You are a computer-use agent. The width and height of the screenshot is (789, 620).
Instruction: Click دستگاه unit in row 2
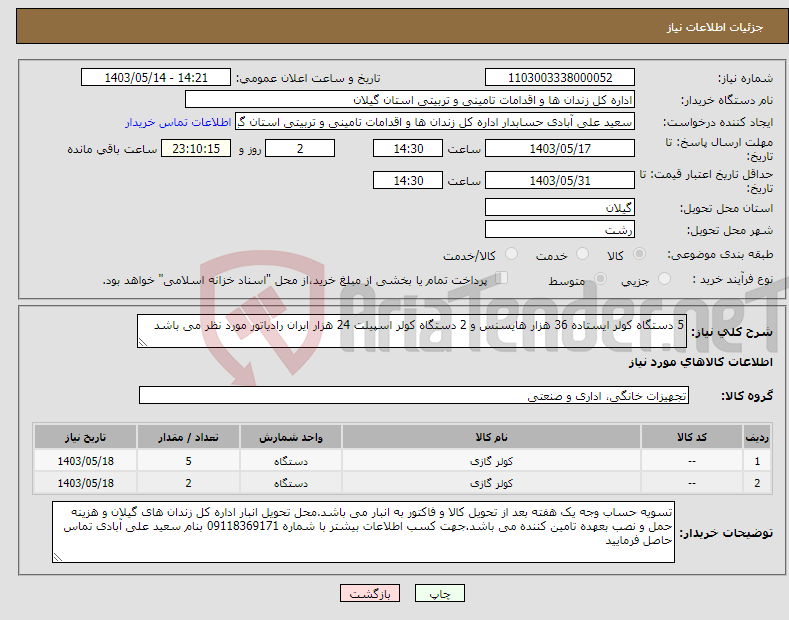291,483
